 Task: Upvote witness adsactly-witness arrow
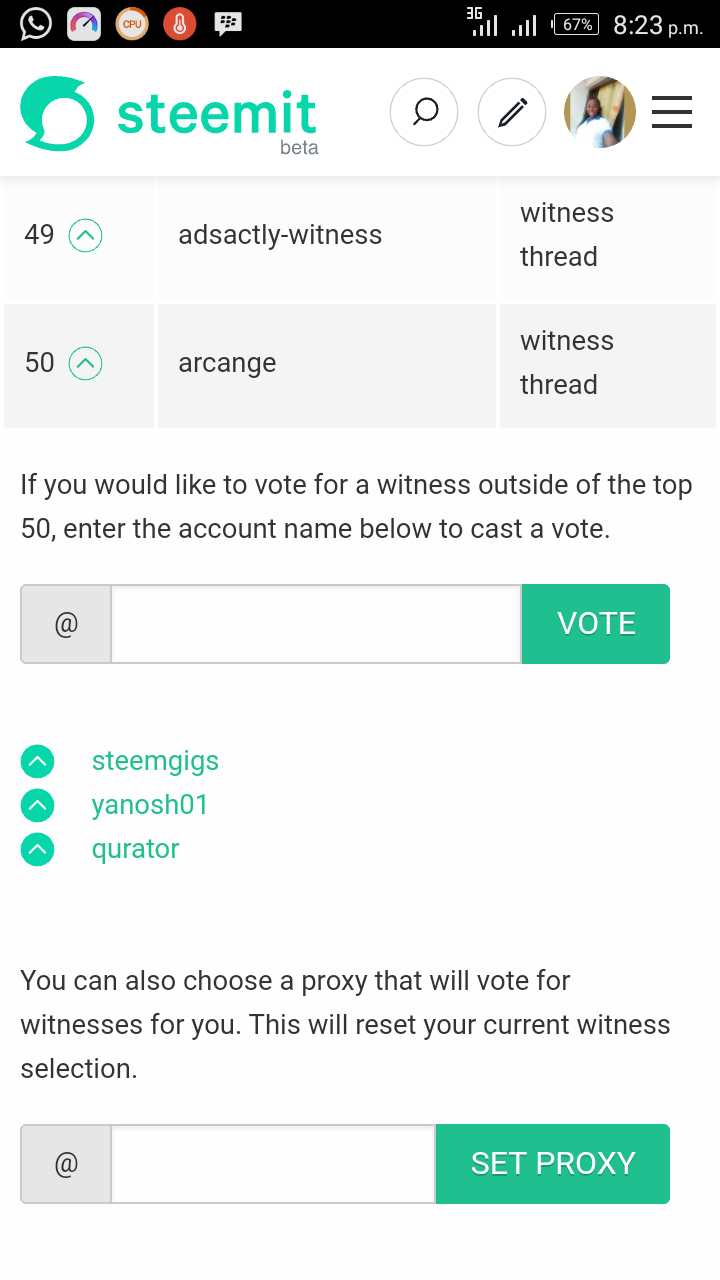tap(85, 236)
